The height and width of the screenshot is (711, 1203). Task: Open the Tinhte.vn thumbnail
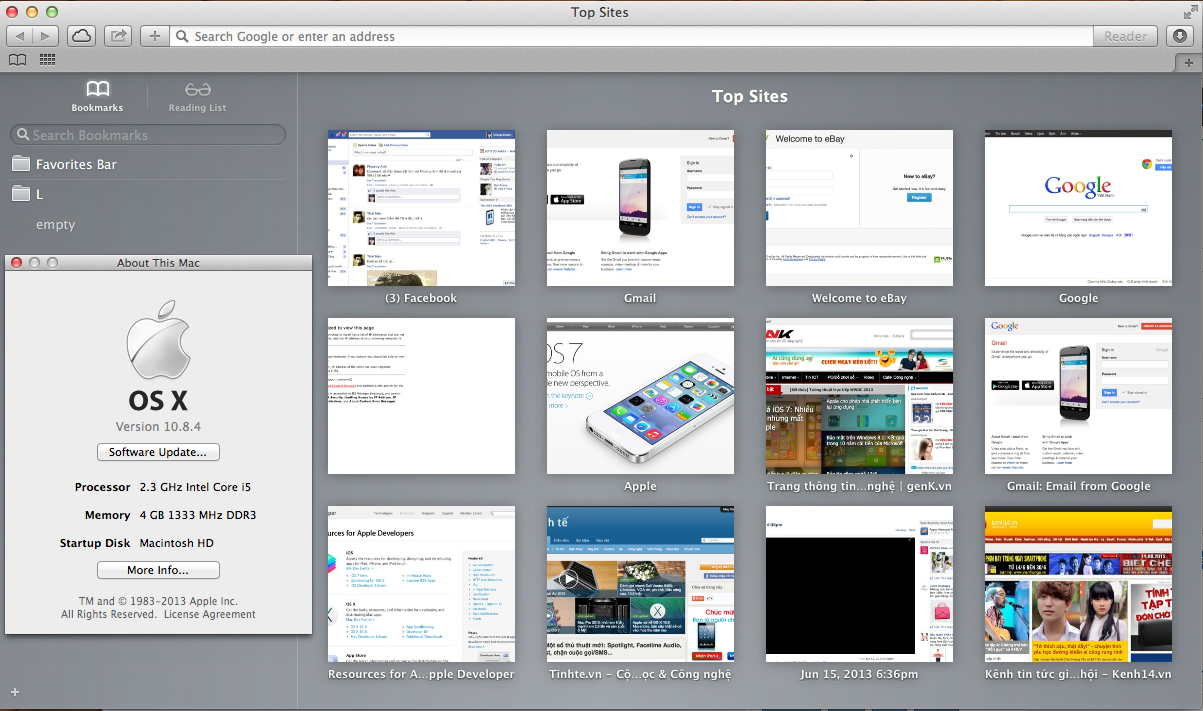point(640,584)
